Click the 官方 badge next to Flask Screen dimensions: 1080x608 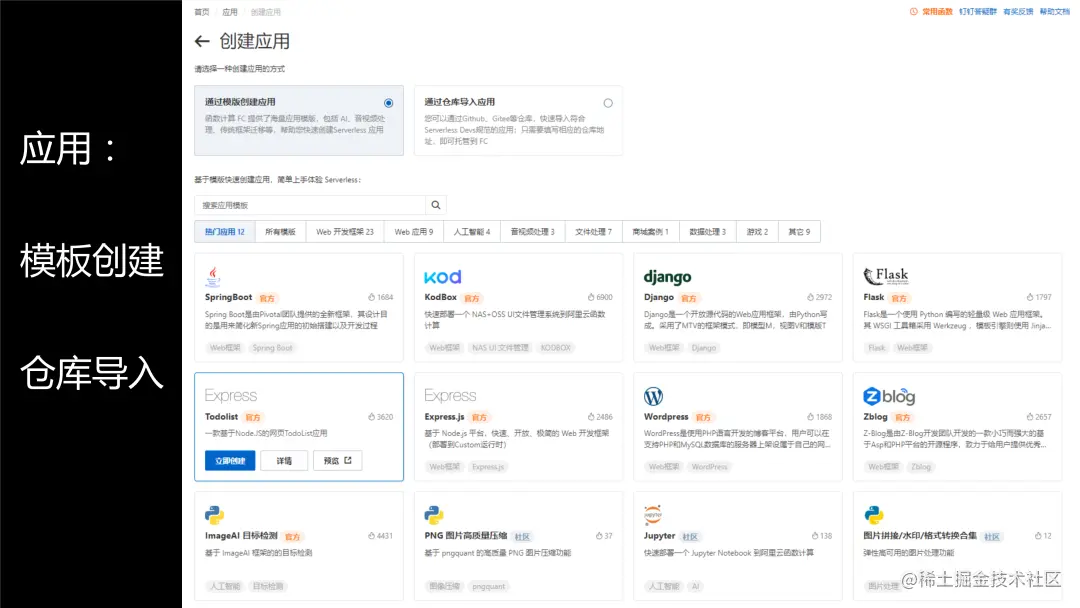tap(899, 298)
